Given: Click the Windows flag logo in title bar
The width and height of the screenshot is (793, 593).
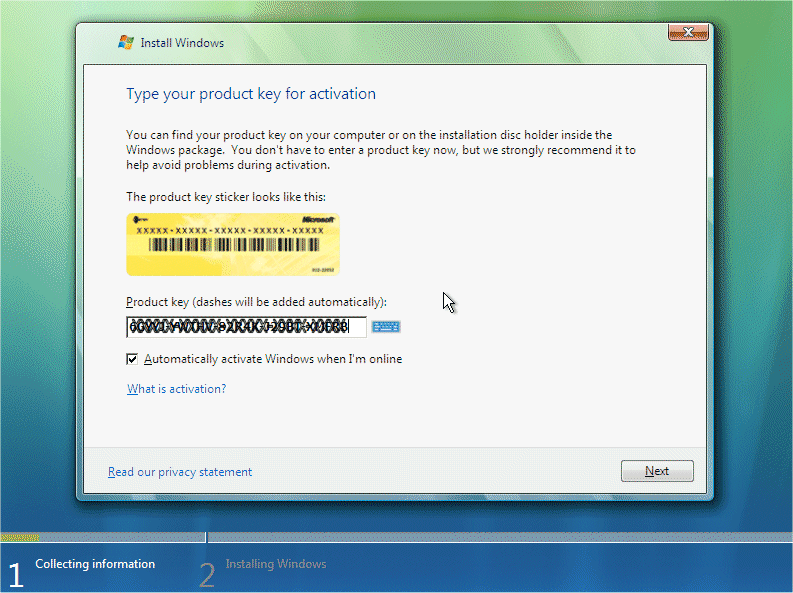Looking at the screenshot, I should tap(126, 42).
